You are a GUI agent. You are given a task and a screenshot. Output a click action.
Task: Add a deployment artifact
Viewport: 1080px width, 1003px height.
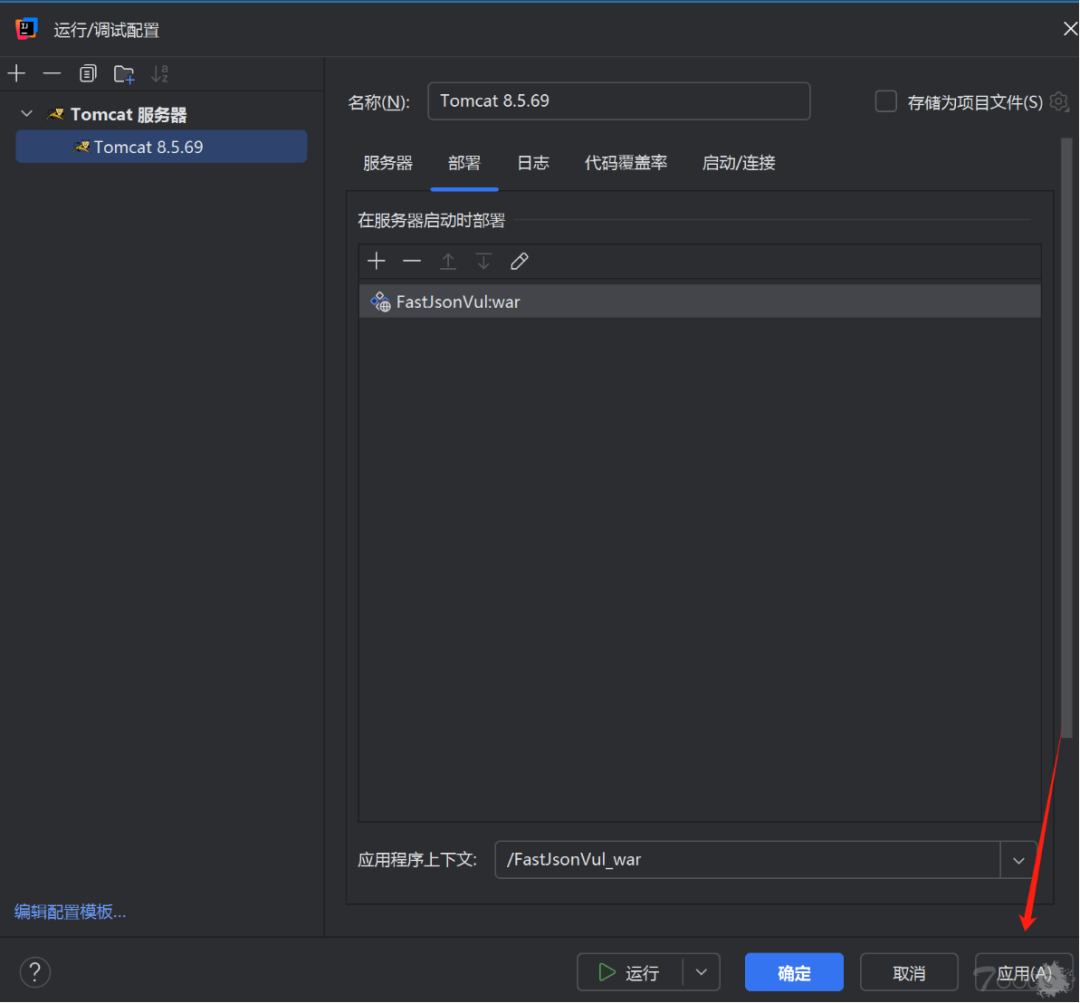coord(376,261)
